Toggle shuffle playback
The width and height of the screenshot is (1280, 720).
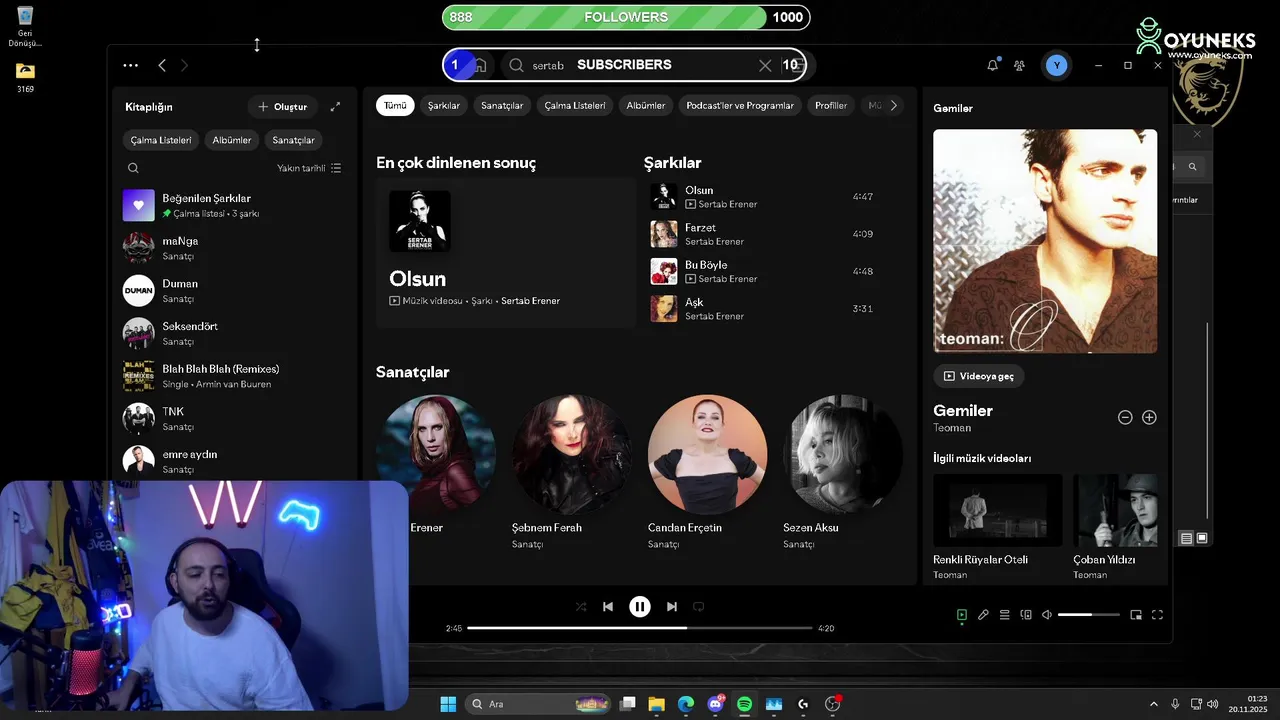click(581, 606)
